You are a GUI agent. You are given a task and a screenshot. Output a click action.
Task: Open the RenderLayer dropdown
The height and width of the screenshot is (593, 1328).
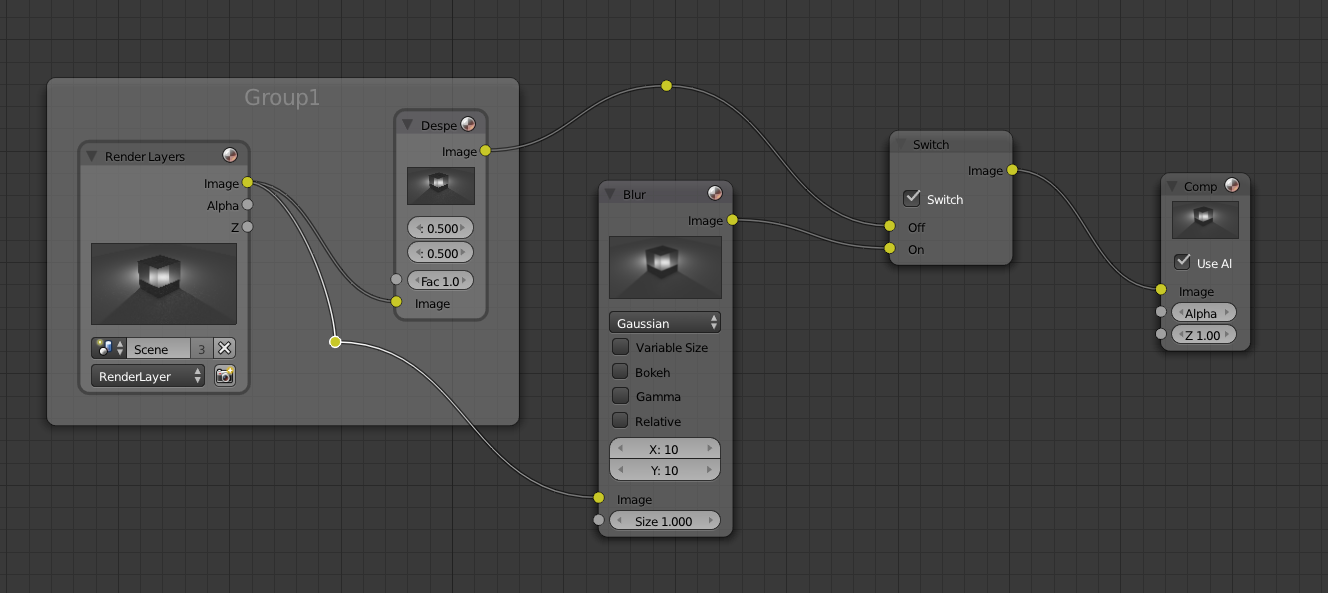(x=148, y=376)
